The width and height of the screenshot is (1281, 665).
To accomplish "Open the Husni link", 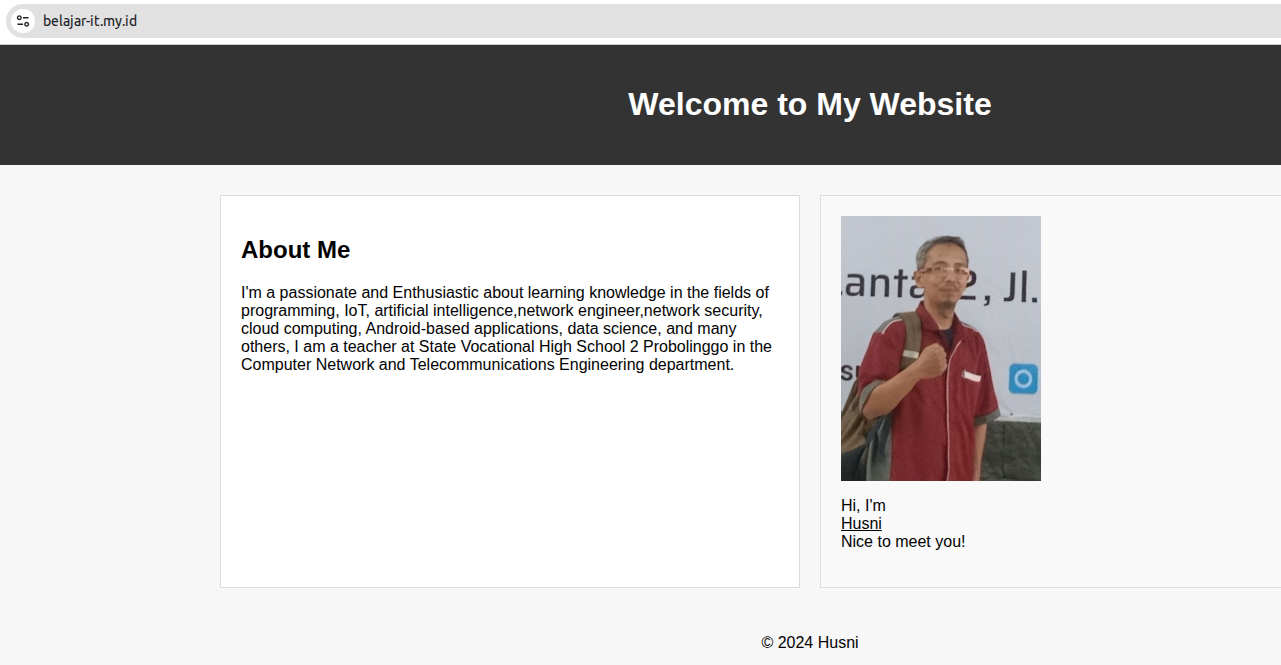I will [861, 524].
